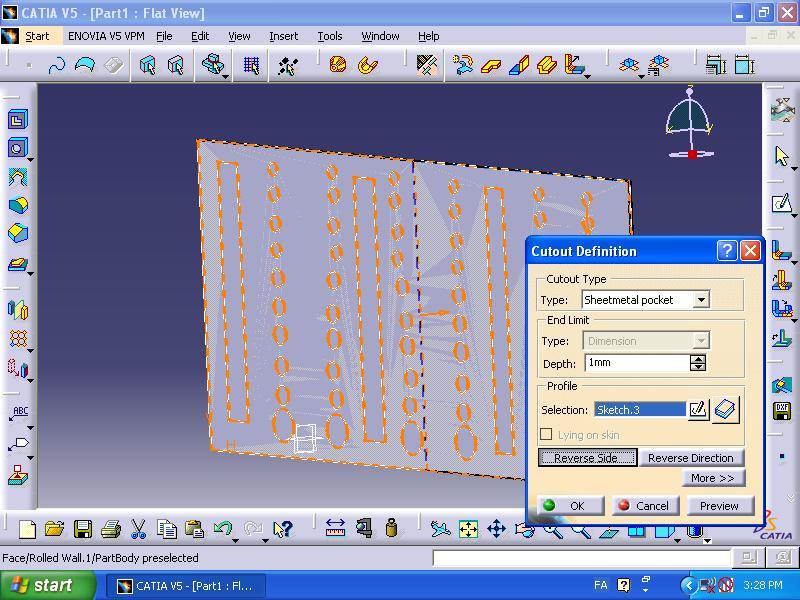Open the Insert menu
The width and height of the screenshot is (800, 600).
tap(283, 36)
